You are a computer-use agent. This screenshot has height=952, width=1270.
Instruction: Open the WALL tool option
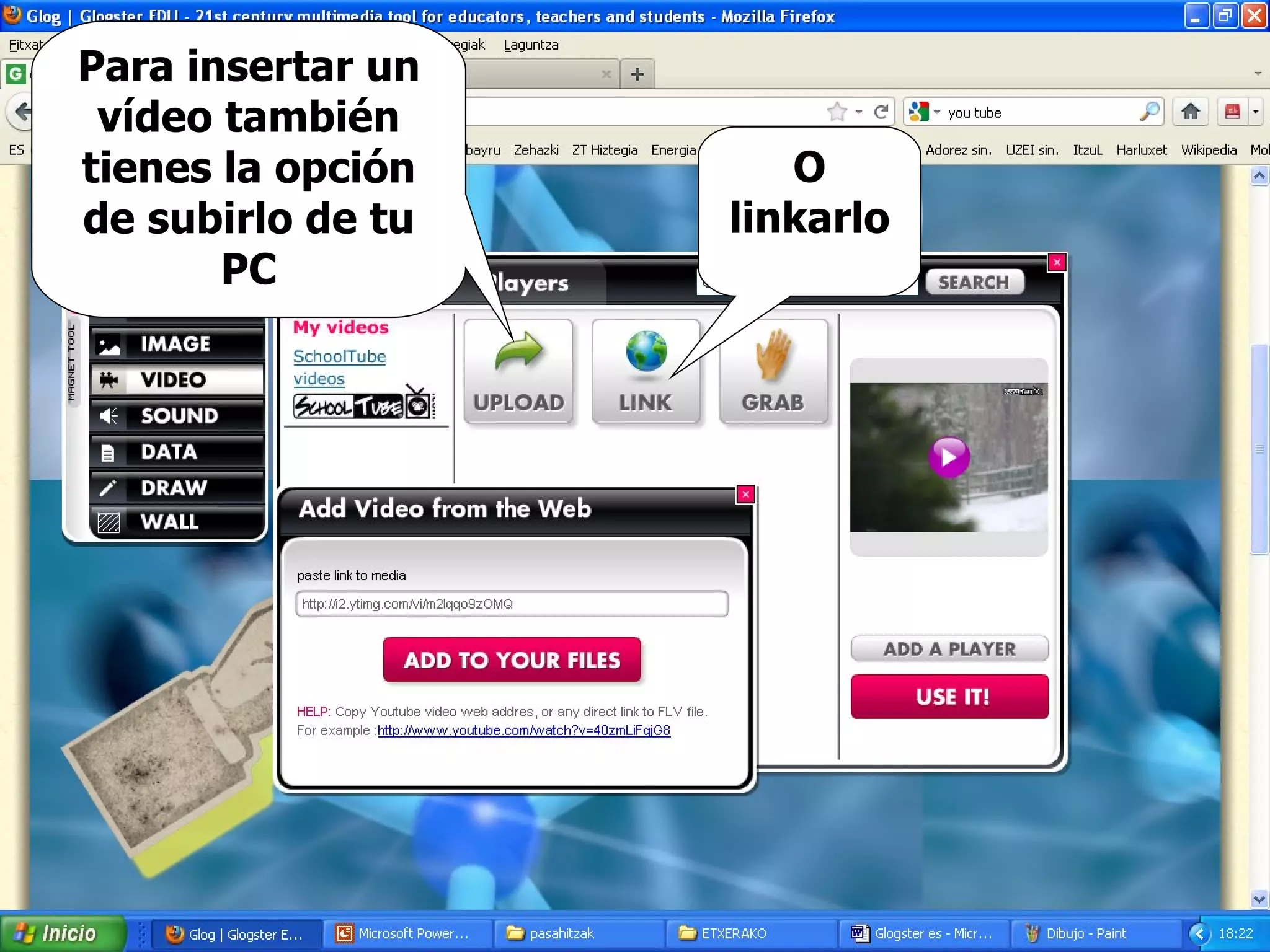coord(177,522)
